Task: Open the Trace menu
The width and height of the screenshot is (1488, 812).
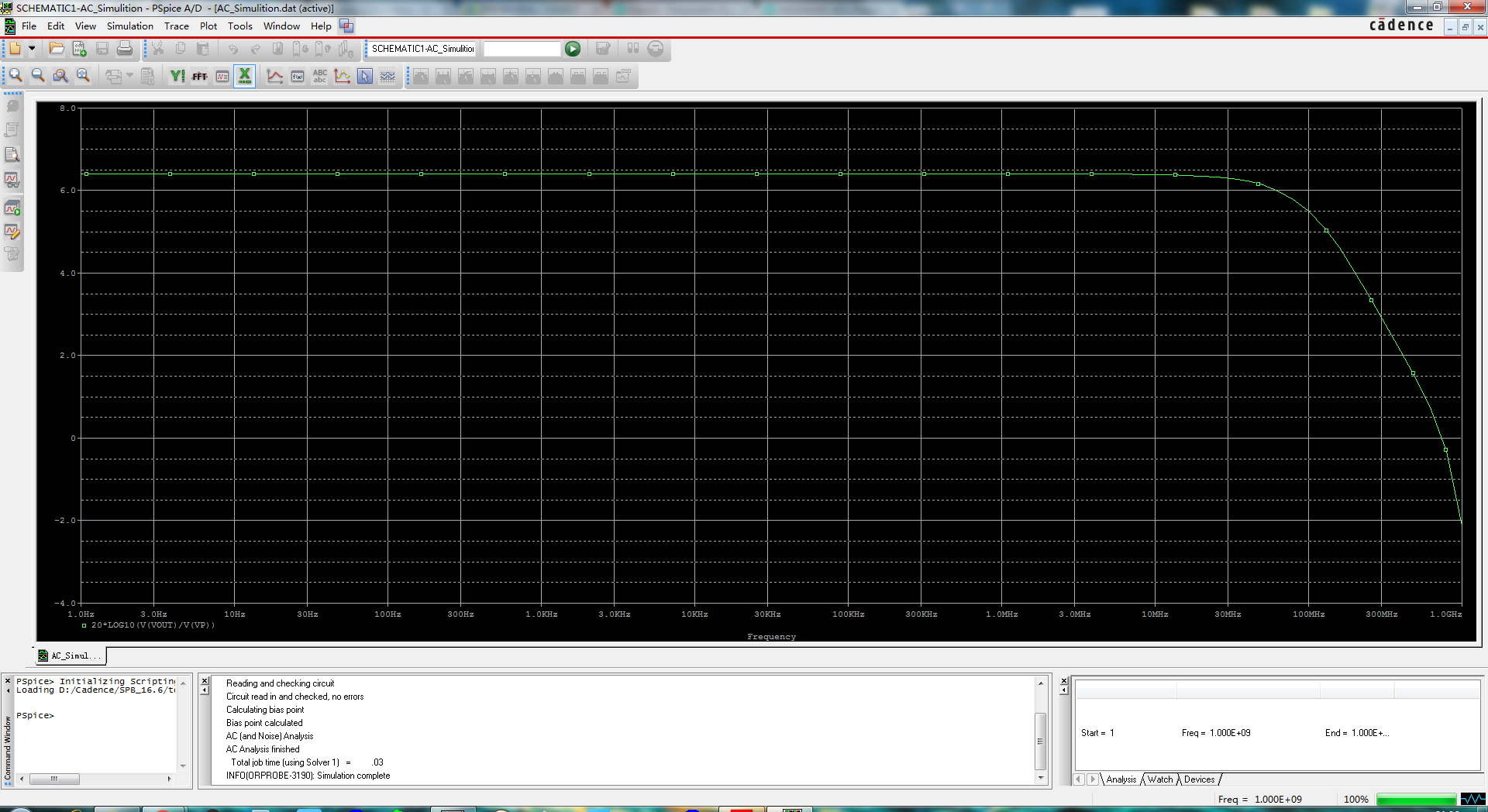Action: click(x=176, y=26)
